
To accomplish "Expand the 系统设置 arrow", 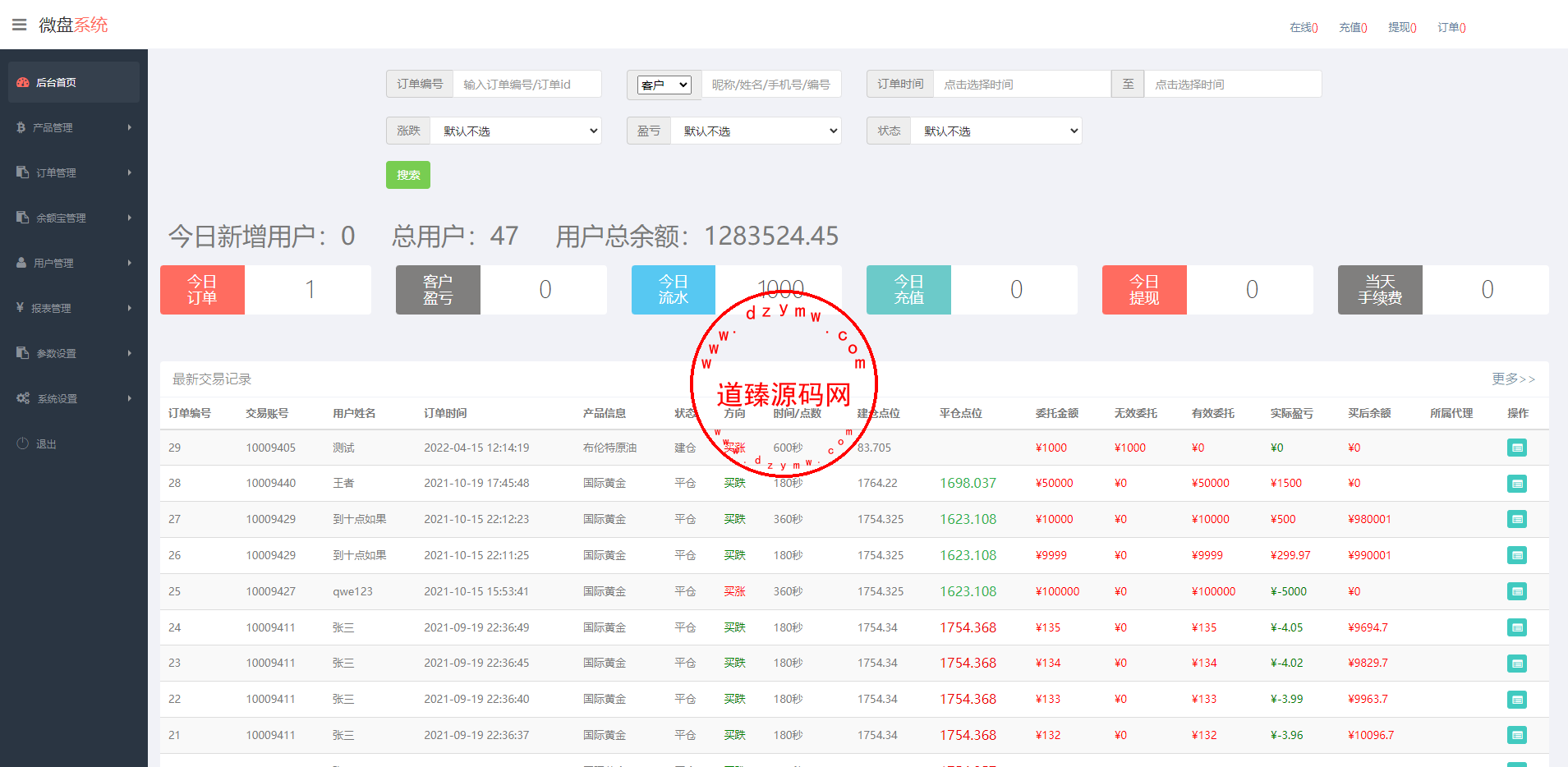I will point(130,398).
